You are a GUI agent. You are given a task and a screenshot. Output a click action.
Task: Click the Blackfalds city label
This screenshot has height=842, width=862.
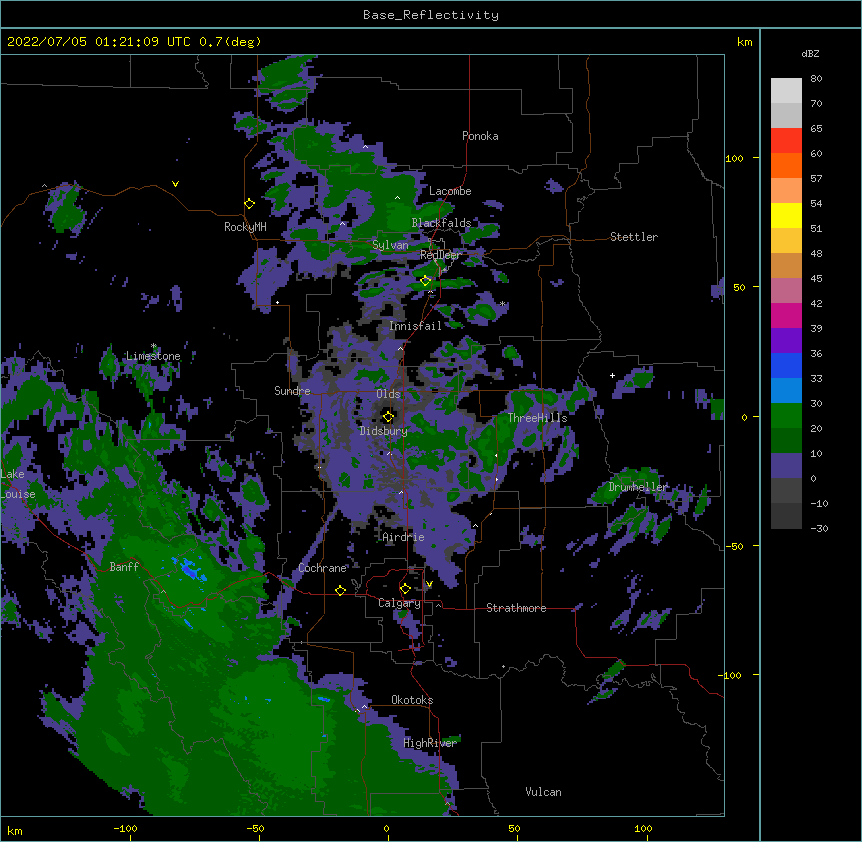tap(441, 223)
